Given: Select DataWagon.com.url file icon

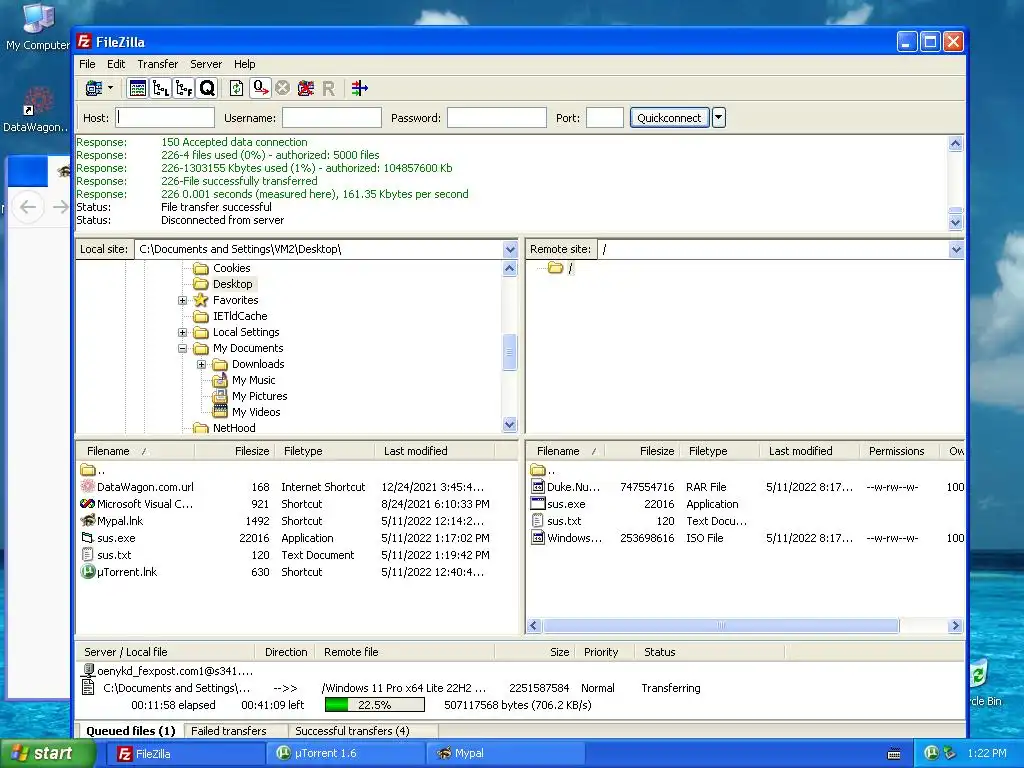Looking at the screenshot, I should 88,487.
